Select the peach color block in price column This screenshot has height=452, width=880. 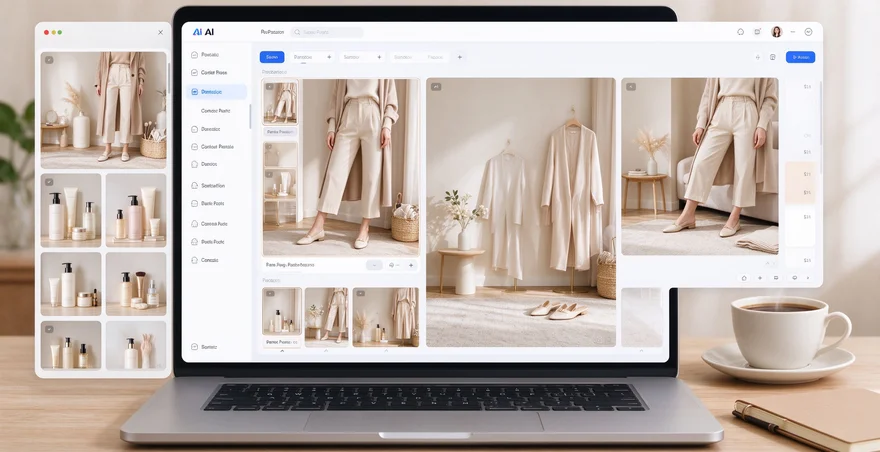click(800, 183)
